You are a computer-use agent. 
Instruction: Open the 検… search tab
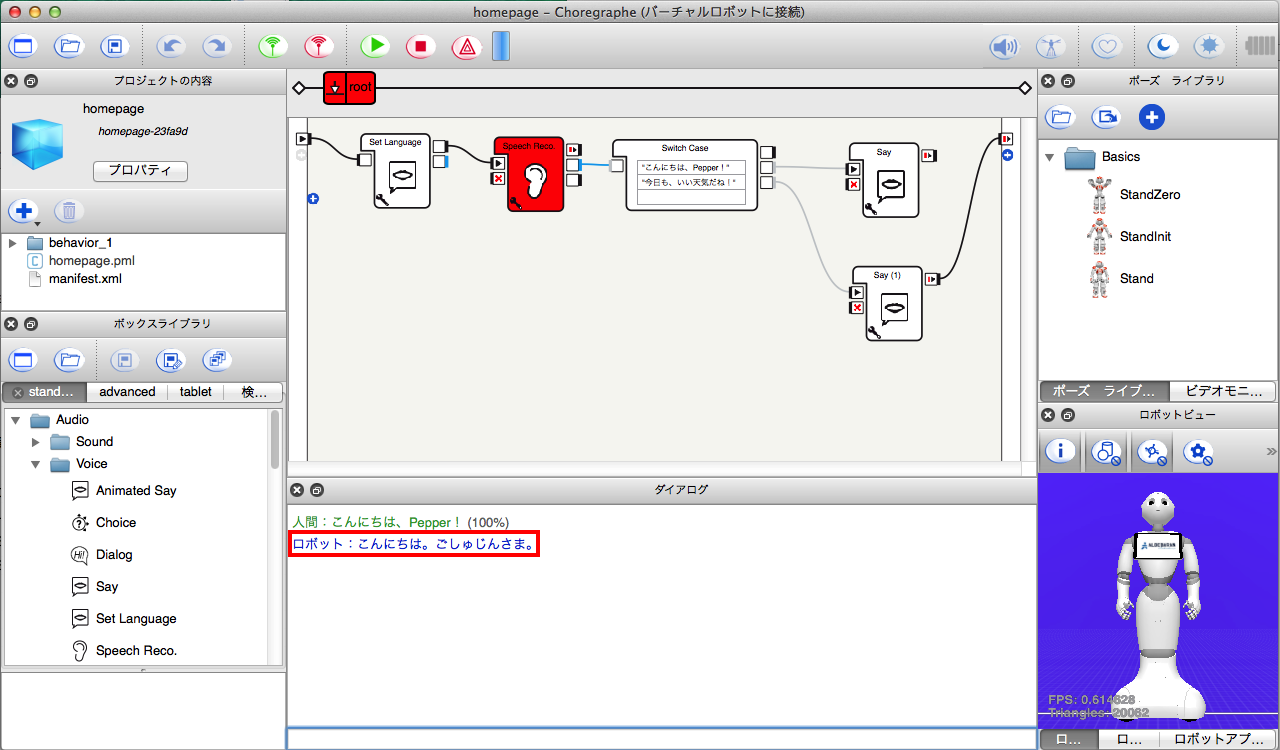click(254, 392)
